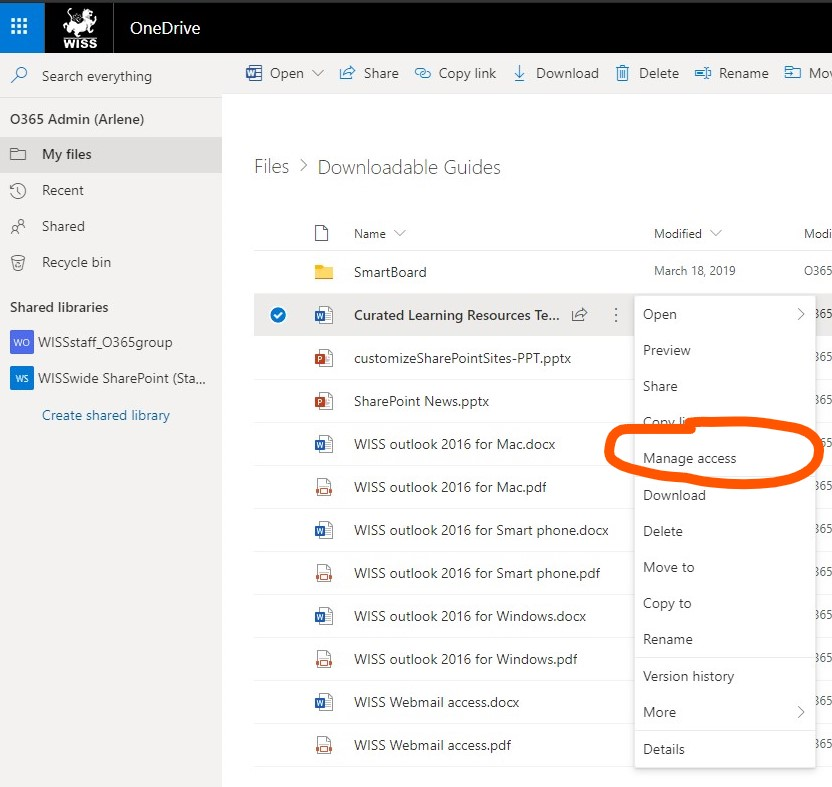Click the Copy link chain icon
The width and height of the screenshot is (832, 787).
coord(422,73)
